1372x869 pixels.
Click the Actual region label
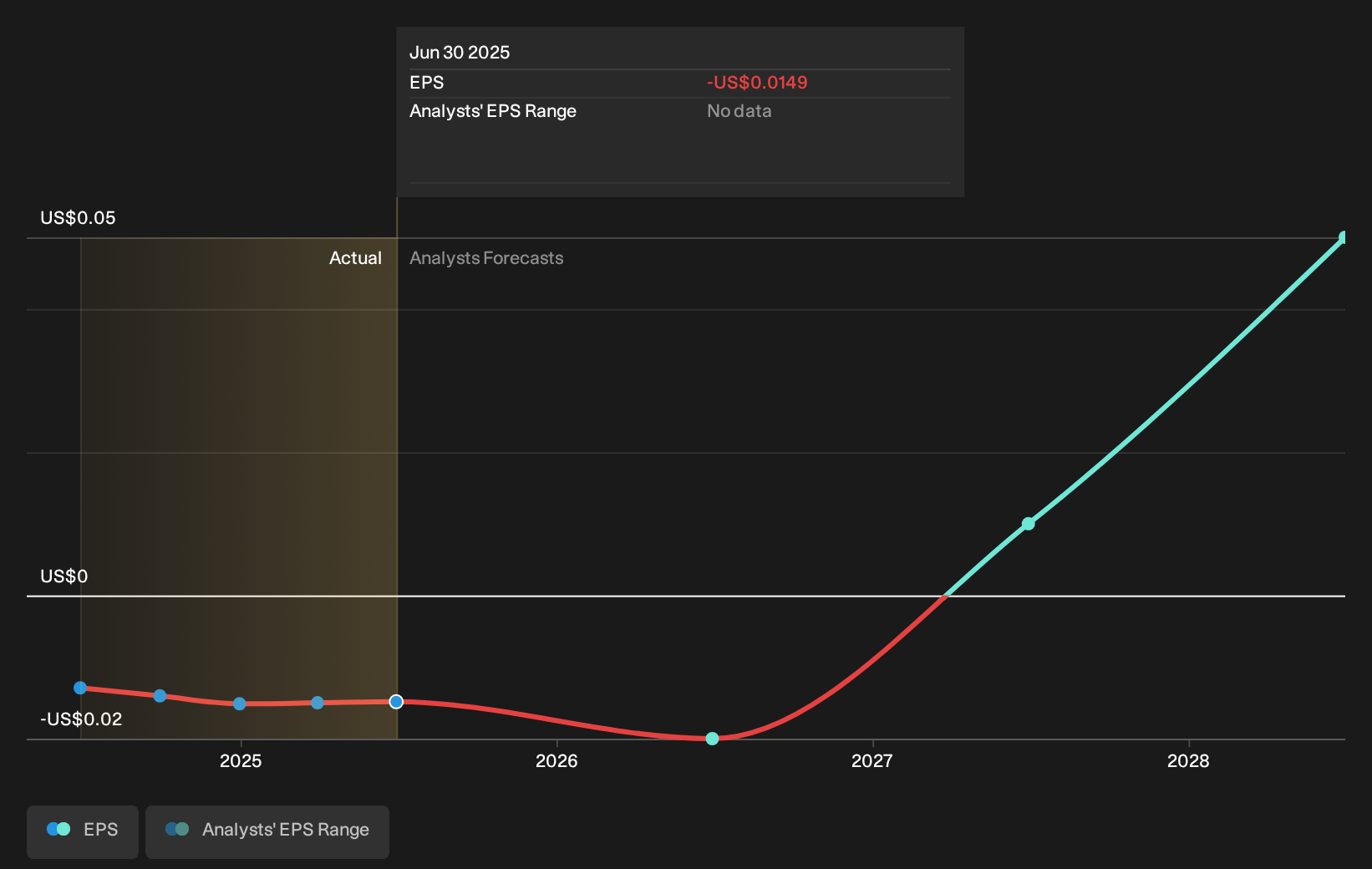pos(355,258)
